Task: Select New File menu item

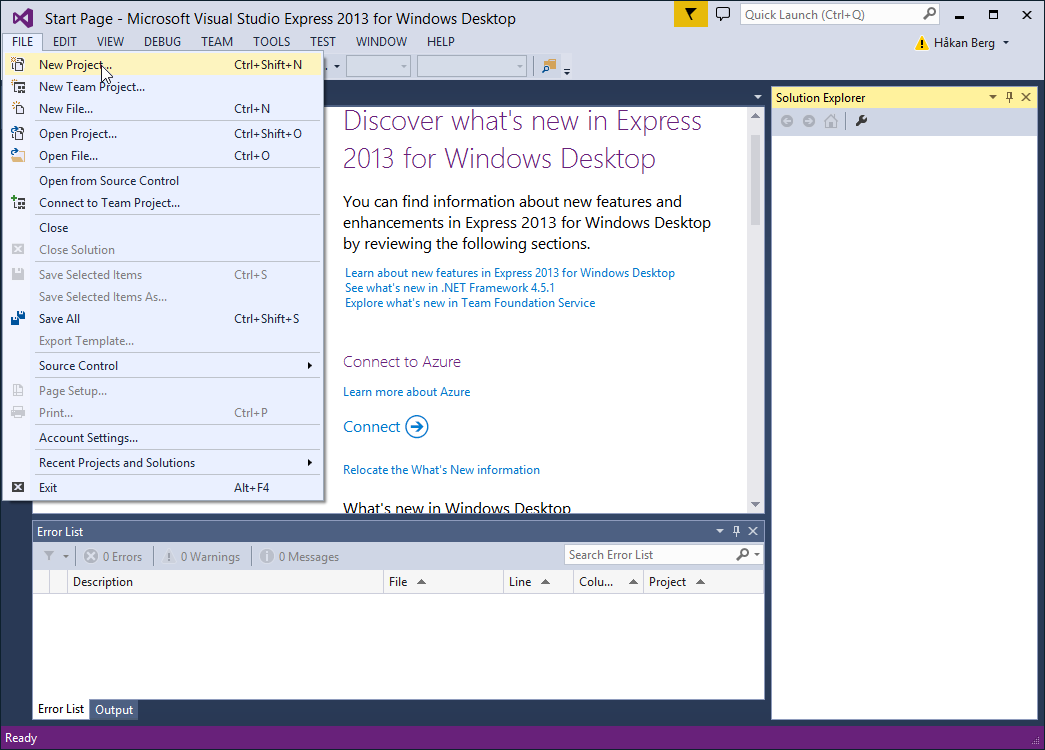Action: 163,109
